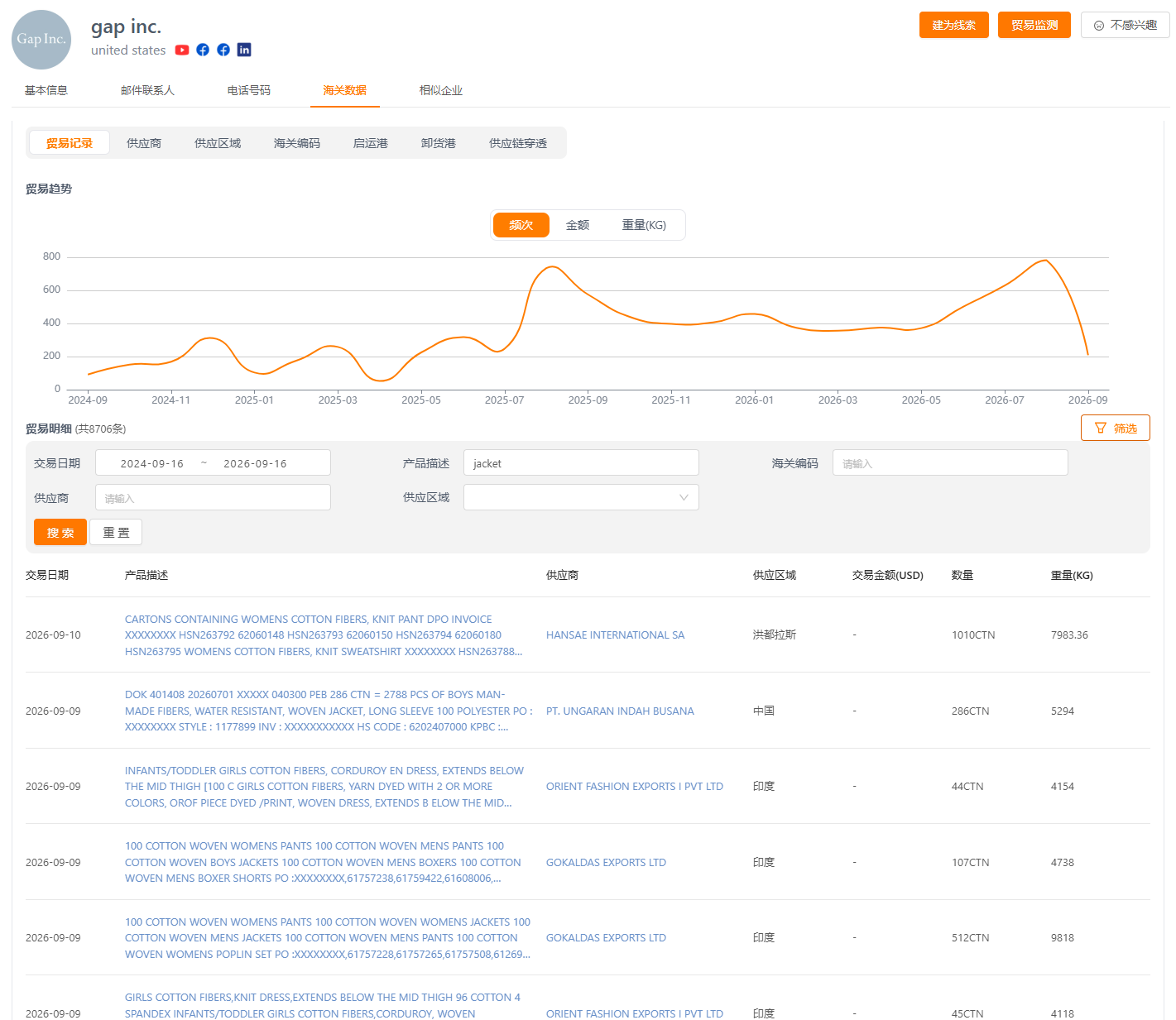Viewport: 1176px width, 1020px height.
Task: Select the 贸易记录 sub-tab
Action: click(x=70, y=143)
